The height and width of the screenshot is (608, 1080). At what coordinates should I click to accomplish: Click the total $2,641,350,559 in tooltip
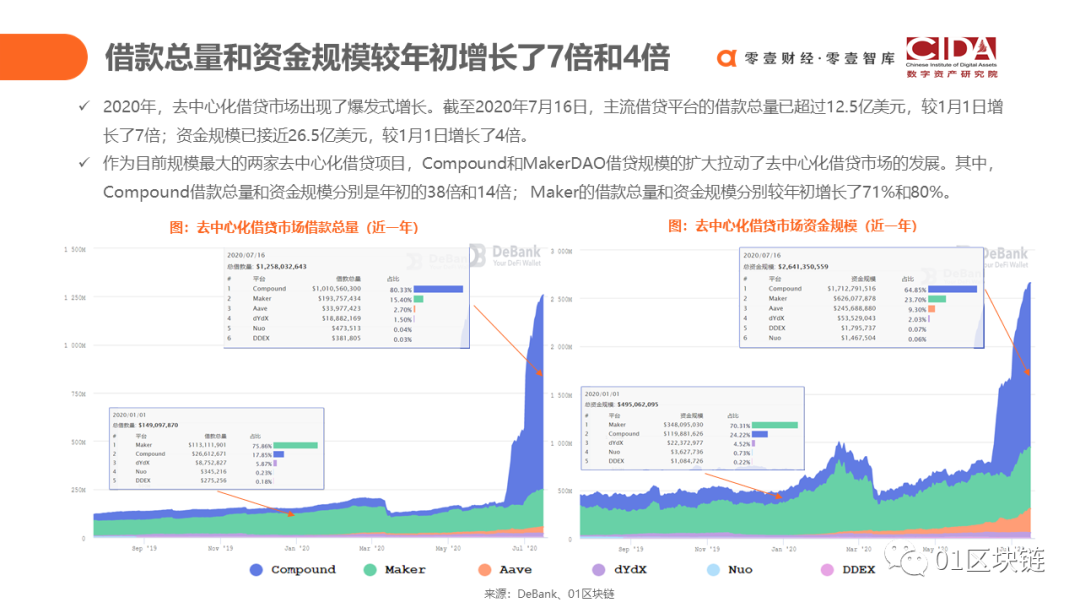(803, 266)
